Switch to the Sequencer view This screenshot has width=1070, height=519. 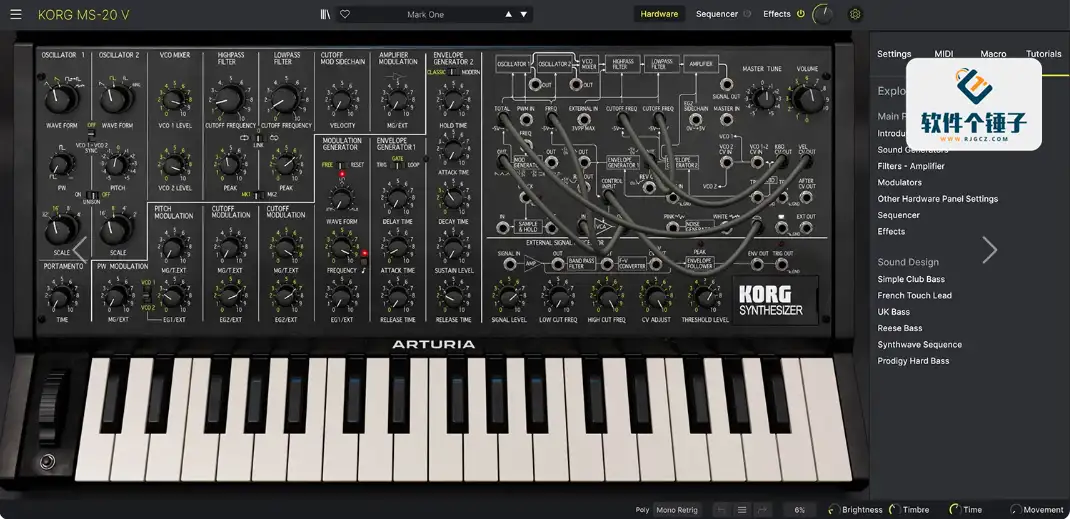tap(717, 14)
